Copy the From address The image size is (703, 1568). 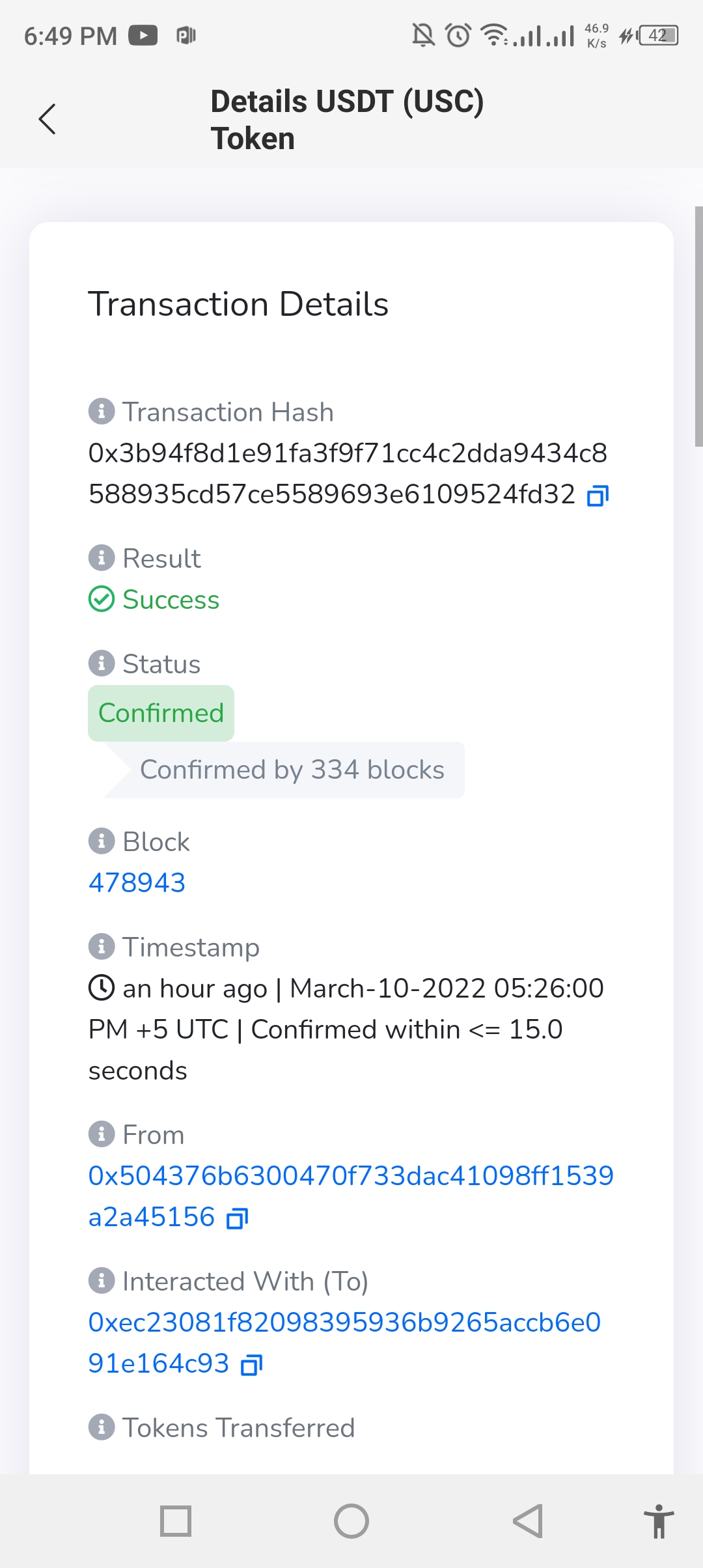click(238, 1216)
